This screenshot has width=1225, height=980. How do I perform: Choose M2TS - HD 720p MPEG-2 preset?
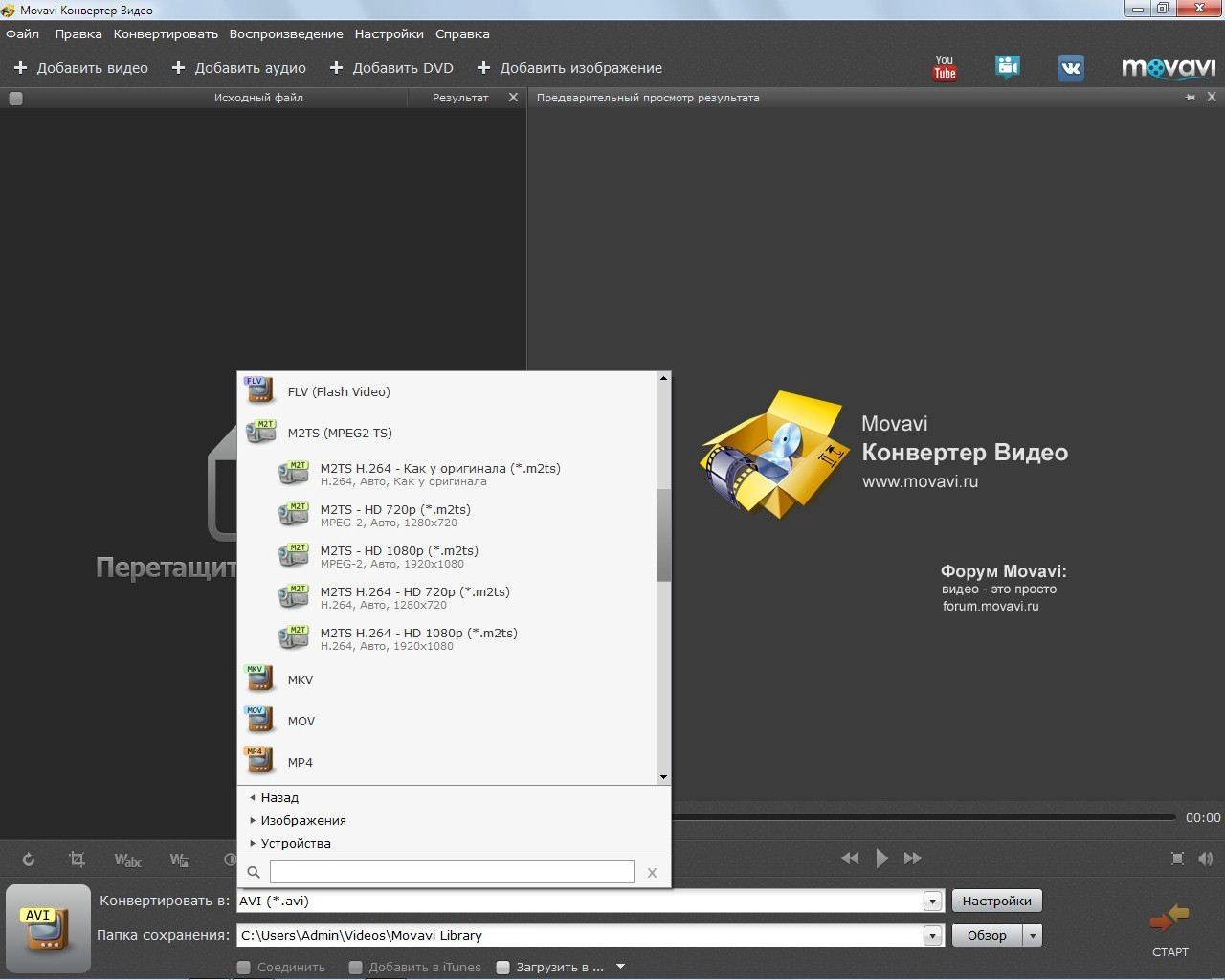pyautogui.click(x=448, y=515)
